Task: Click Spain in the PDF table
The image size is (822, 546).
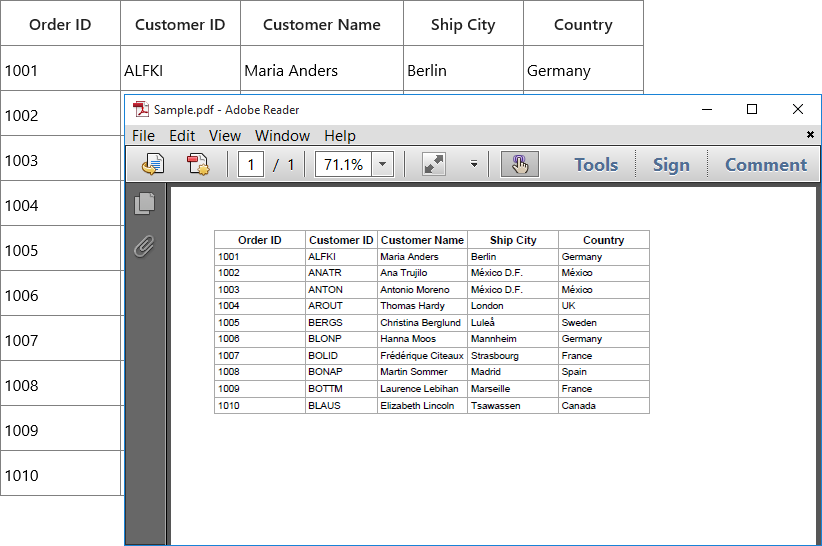Action: pyautogui.click(x=574, y=372)
